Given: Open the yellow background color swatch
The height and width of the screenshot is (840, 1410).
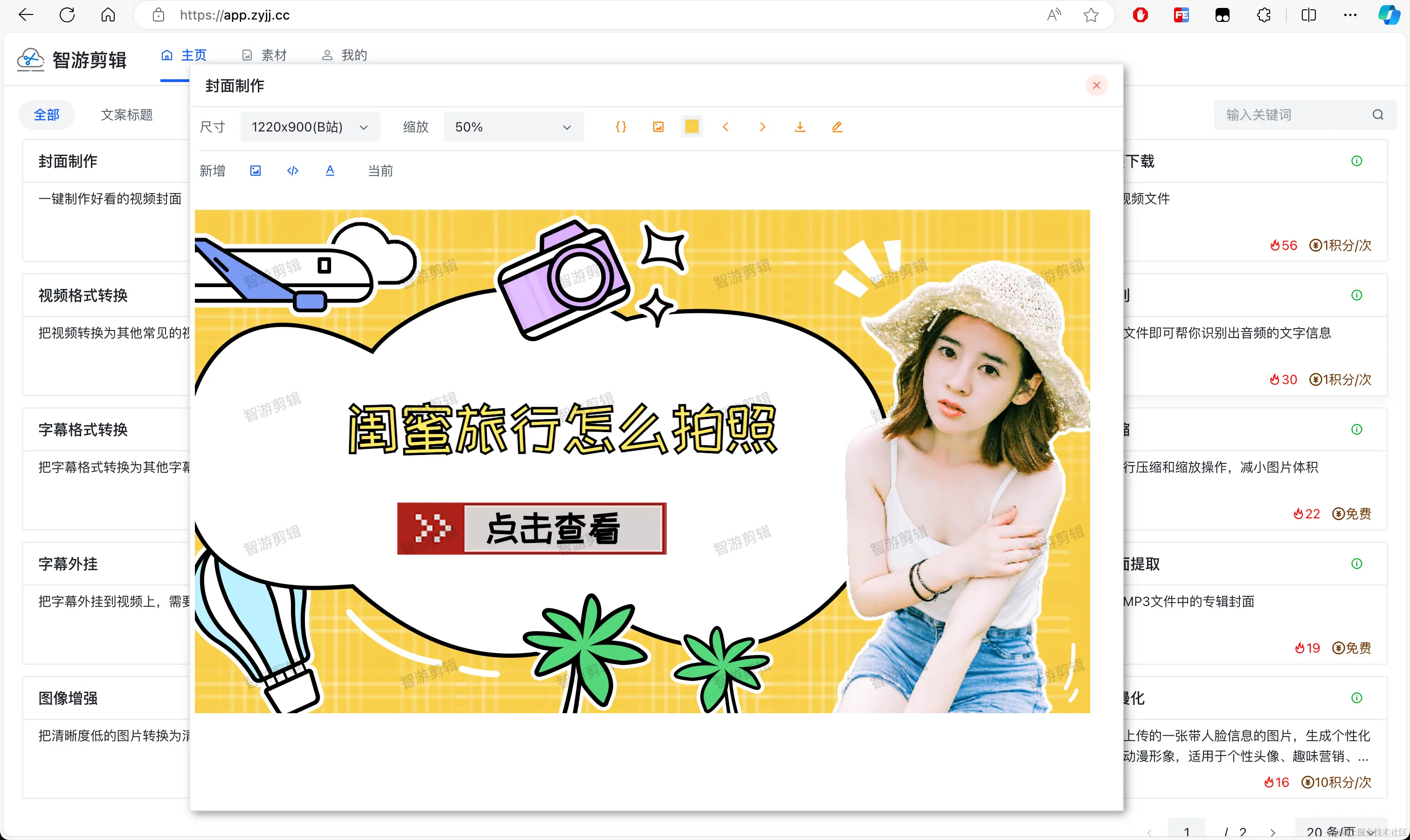Looking at the screenshot, I should tap(691, 127).
